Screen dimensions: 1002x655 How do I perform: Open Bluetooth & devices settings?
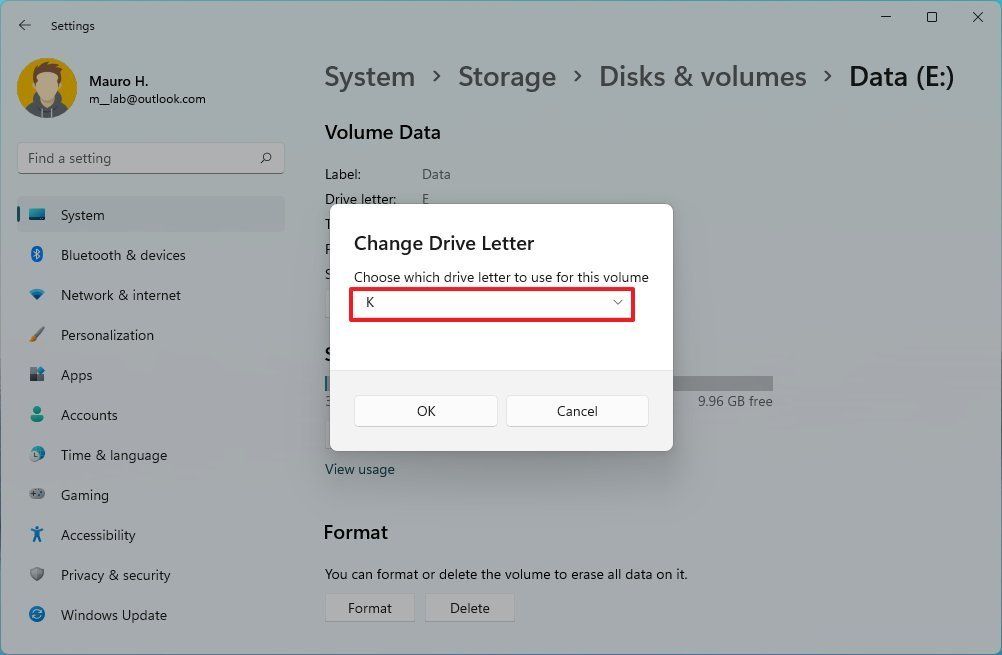(122, 255)
